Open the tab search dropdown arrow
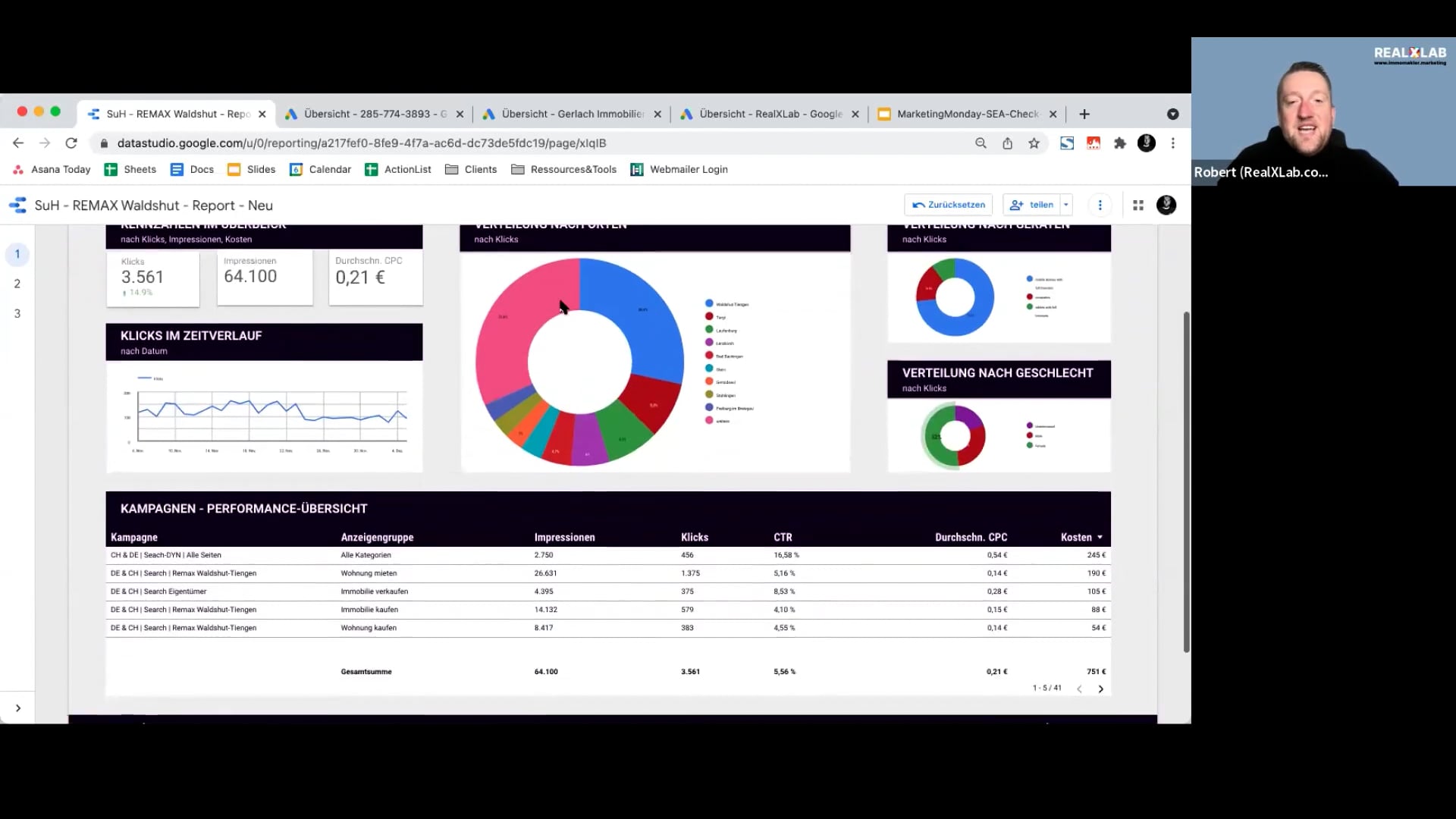1456x819 pixels. [1173, 114]
